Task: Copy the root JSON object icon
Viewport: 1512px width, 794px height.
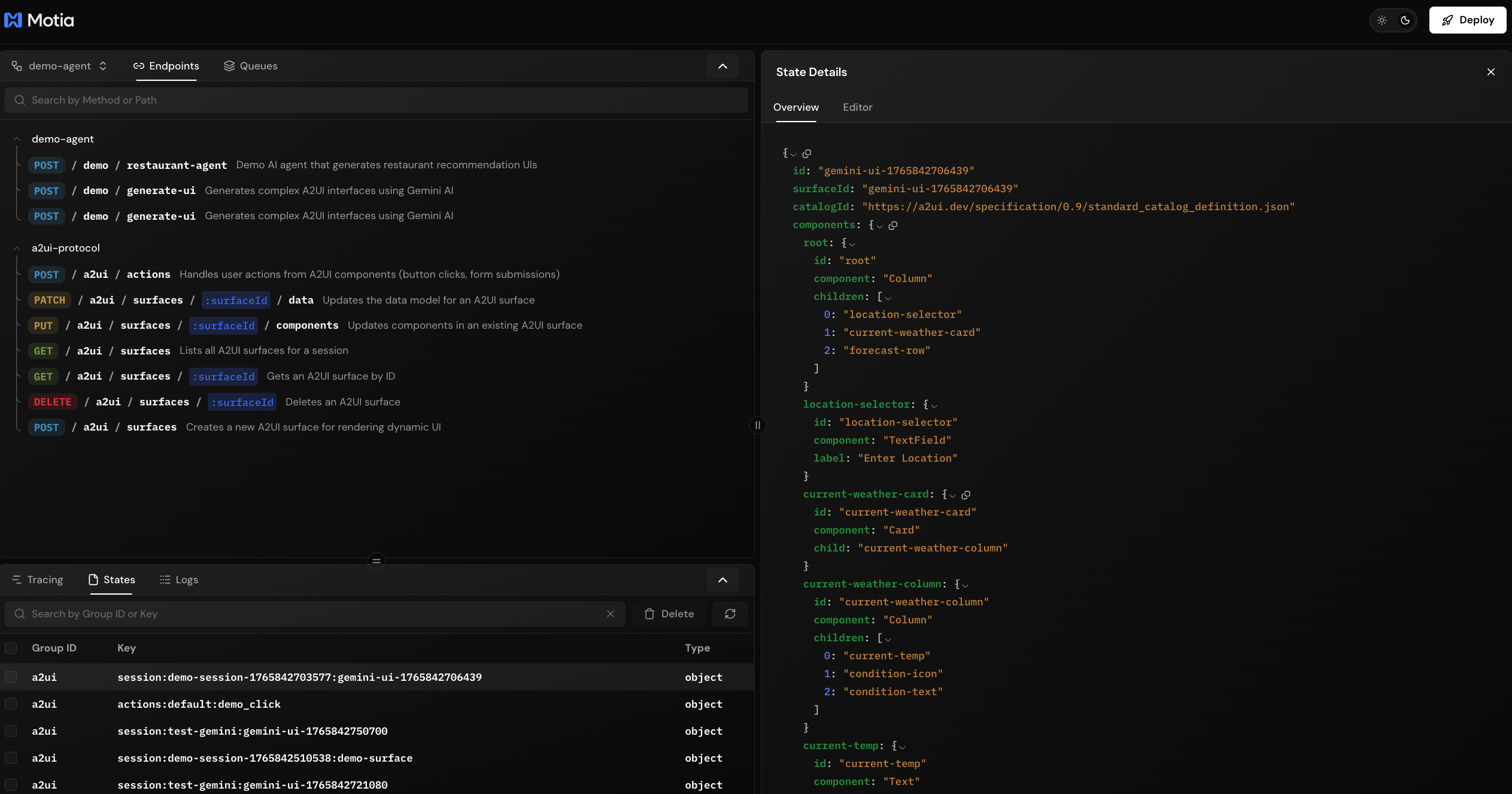Action: click(807, 154)
